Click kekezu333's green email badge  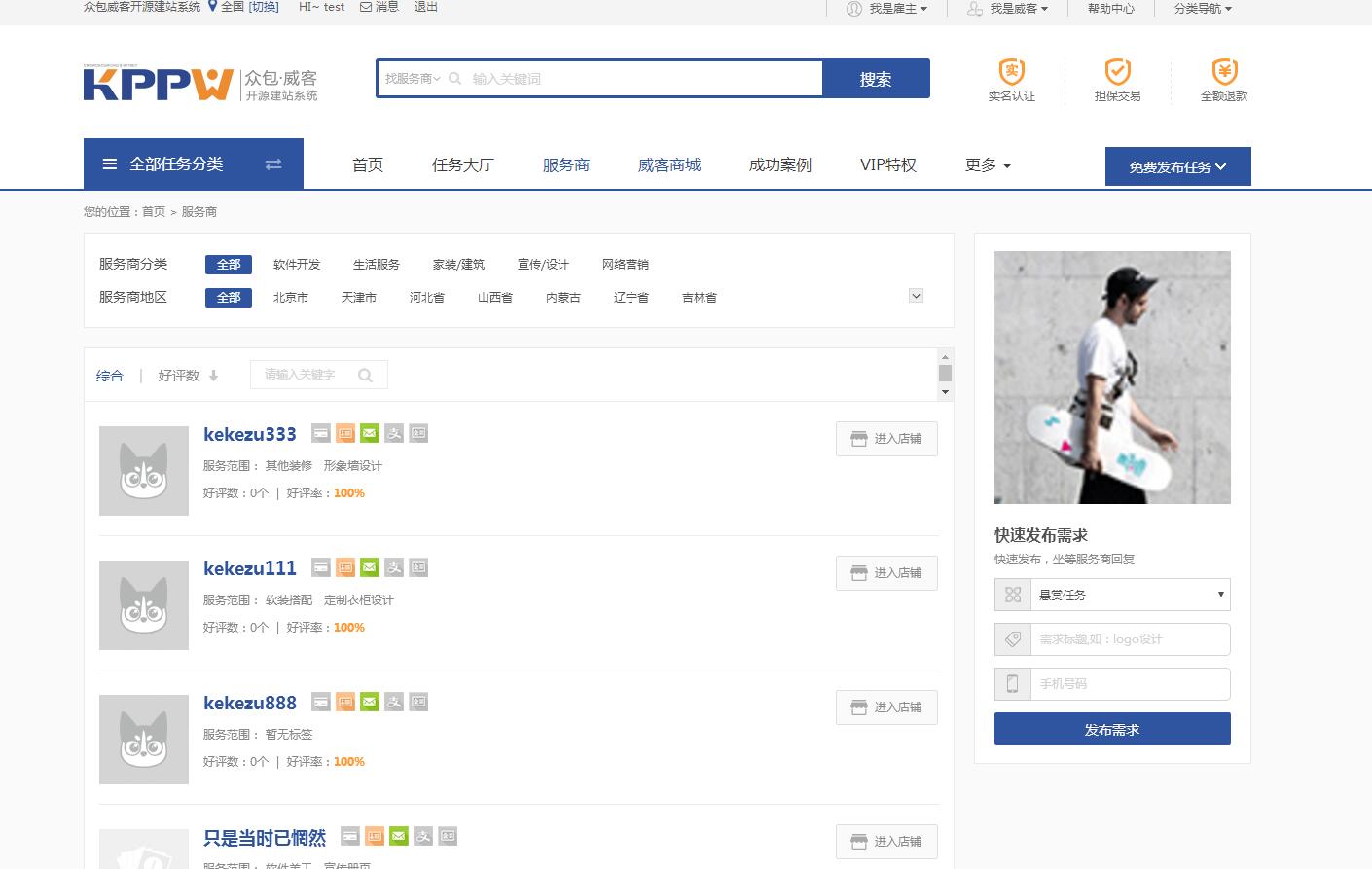click(370, 433)
